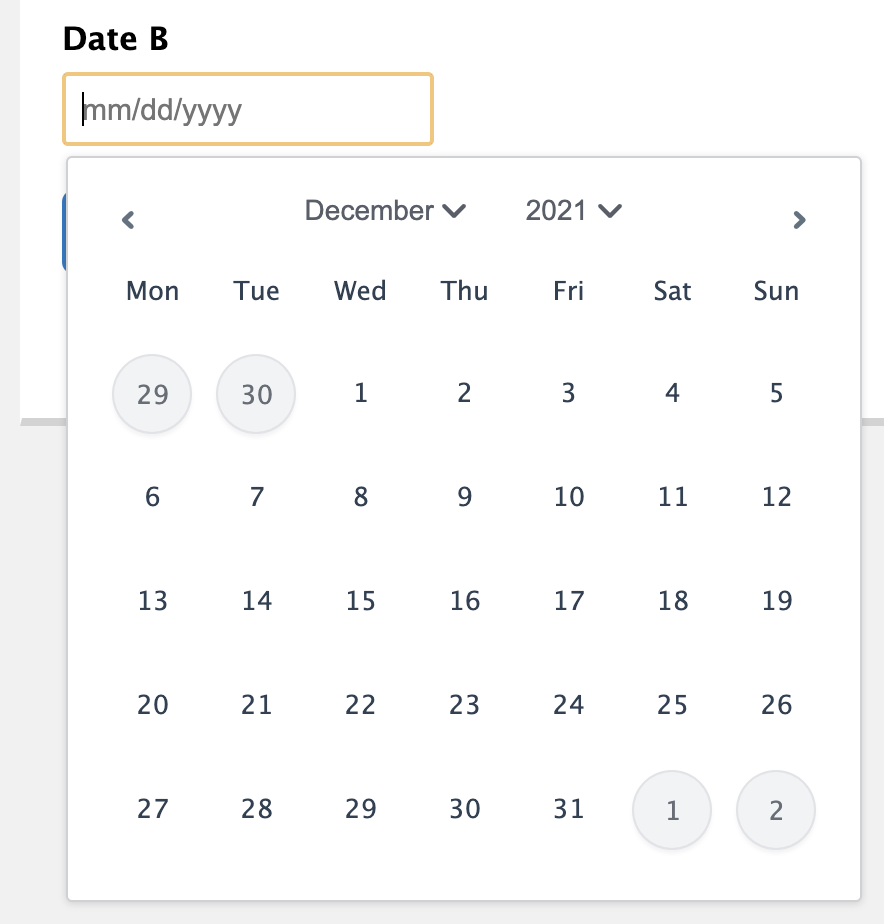Open the December month dropdown
The image size is (884, 924).
385,211
